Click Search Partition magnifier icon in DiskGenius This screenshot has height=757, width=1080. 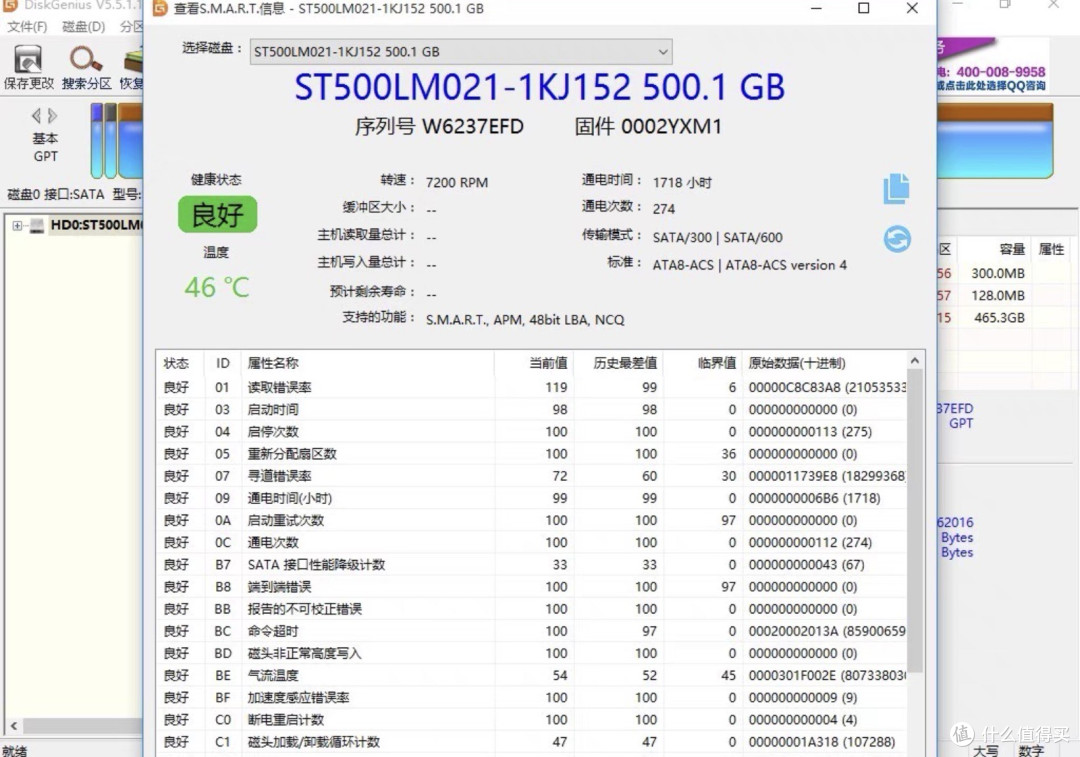pyautogui.click(x=86, y=68)
